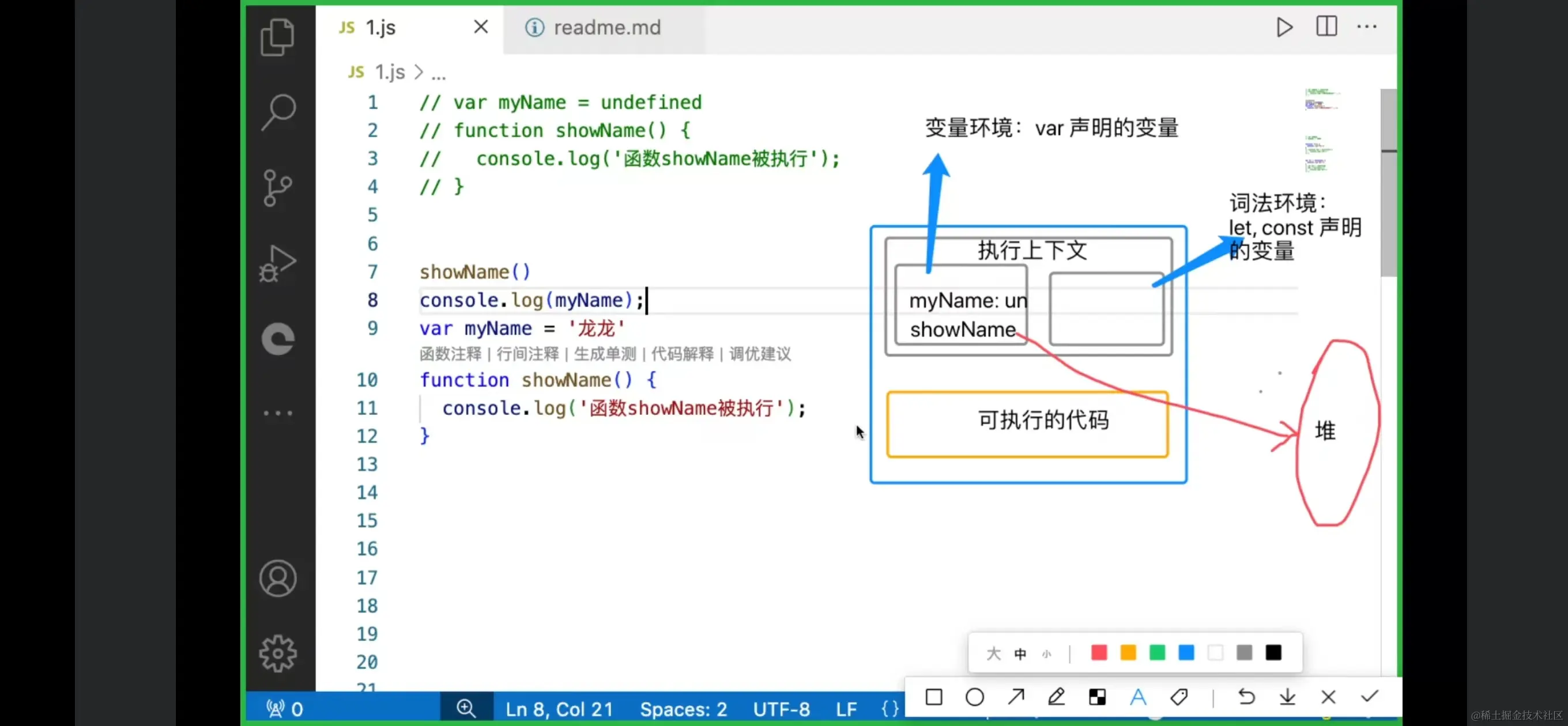Set annotation size to 大 (large)

993,653
